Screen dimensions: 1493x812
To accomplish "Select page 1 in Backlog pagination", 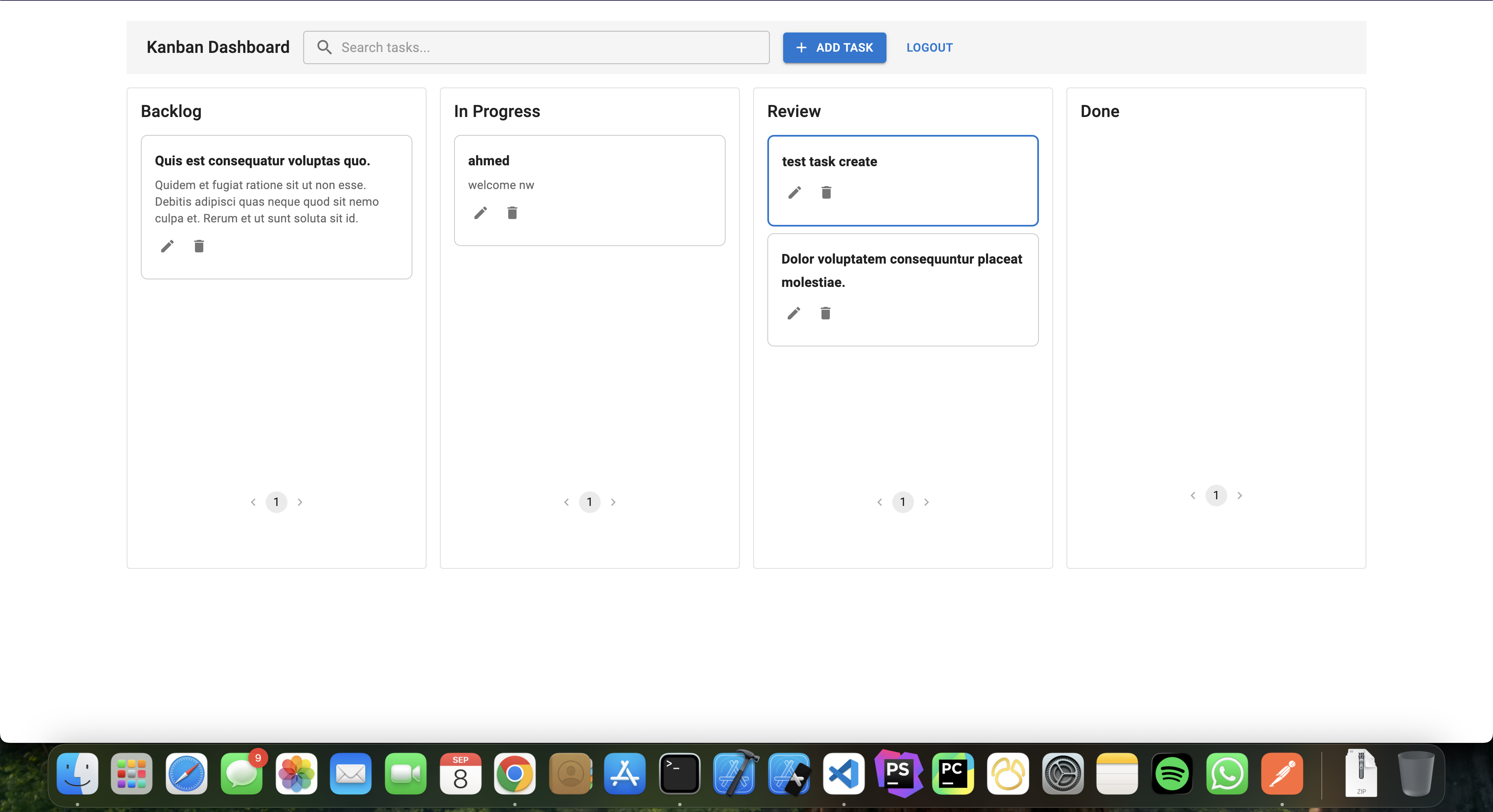I will coord(277,502).
